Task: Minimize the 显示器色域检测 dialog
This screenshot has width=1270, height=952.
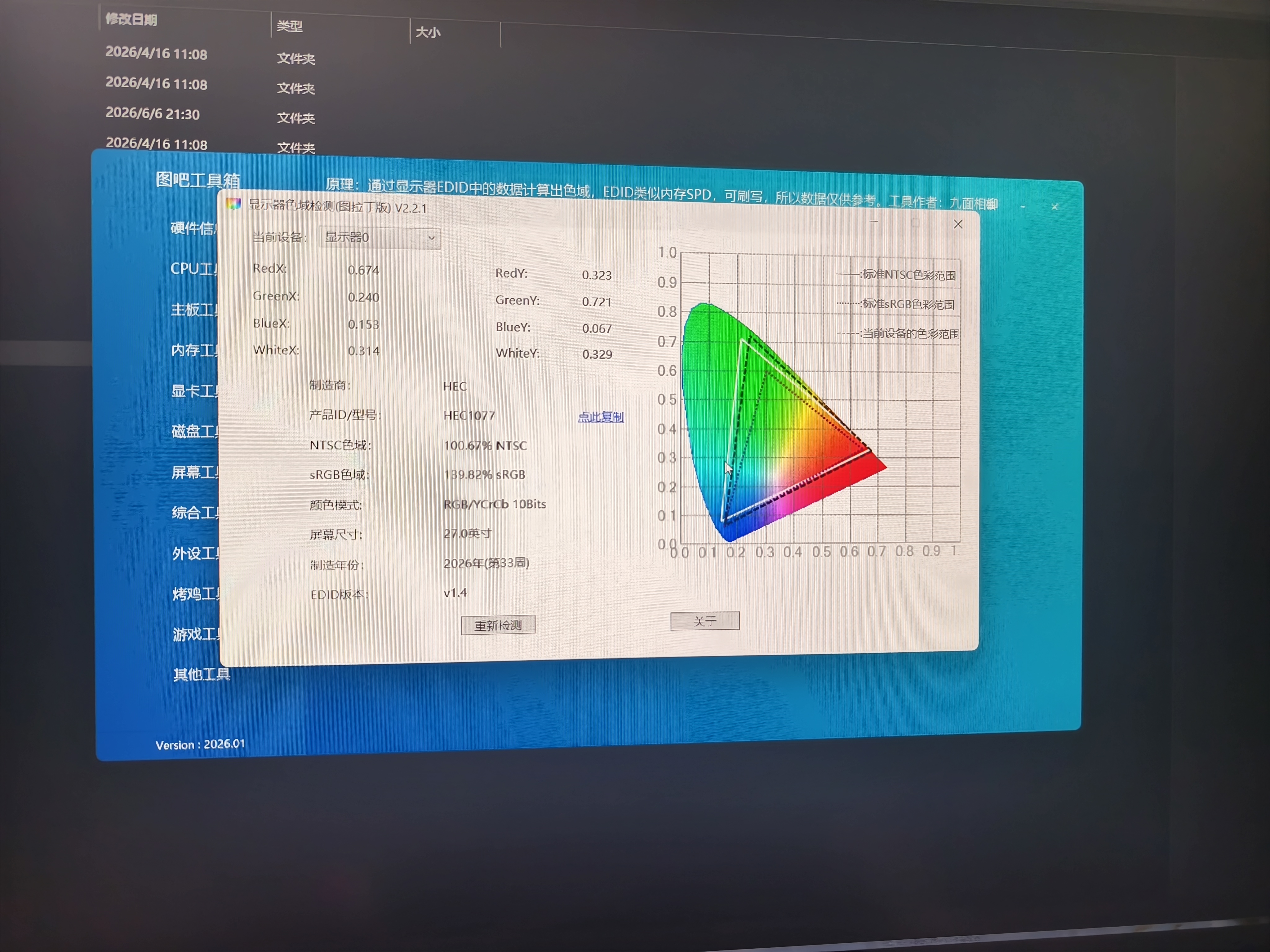Action: (874, 222)
